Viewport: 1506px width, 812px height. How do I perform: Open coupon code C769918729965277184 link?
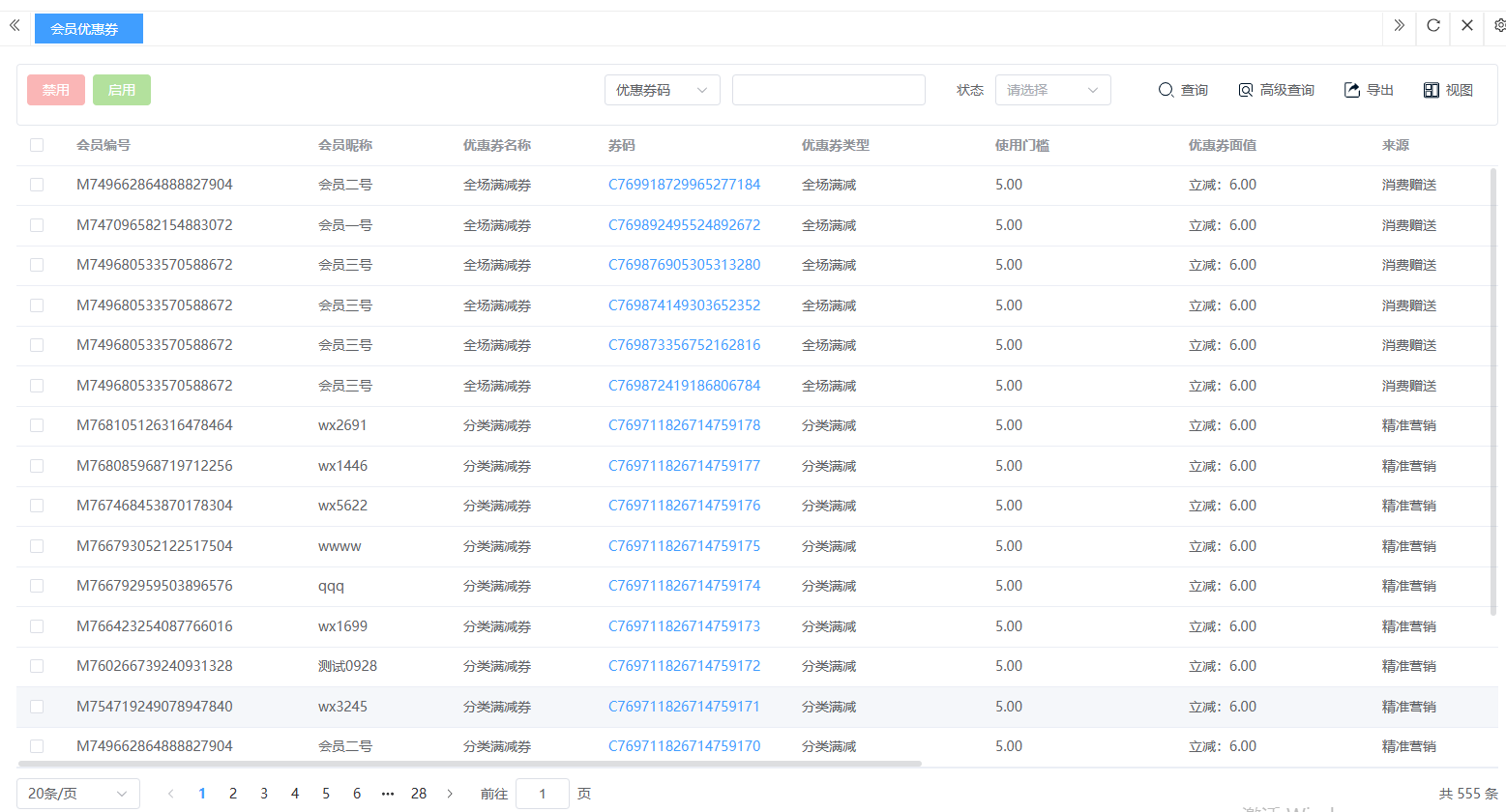click(x=684, y=185)
